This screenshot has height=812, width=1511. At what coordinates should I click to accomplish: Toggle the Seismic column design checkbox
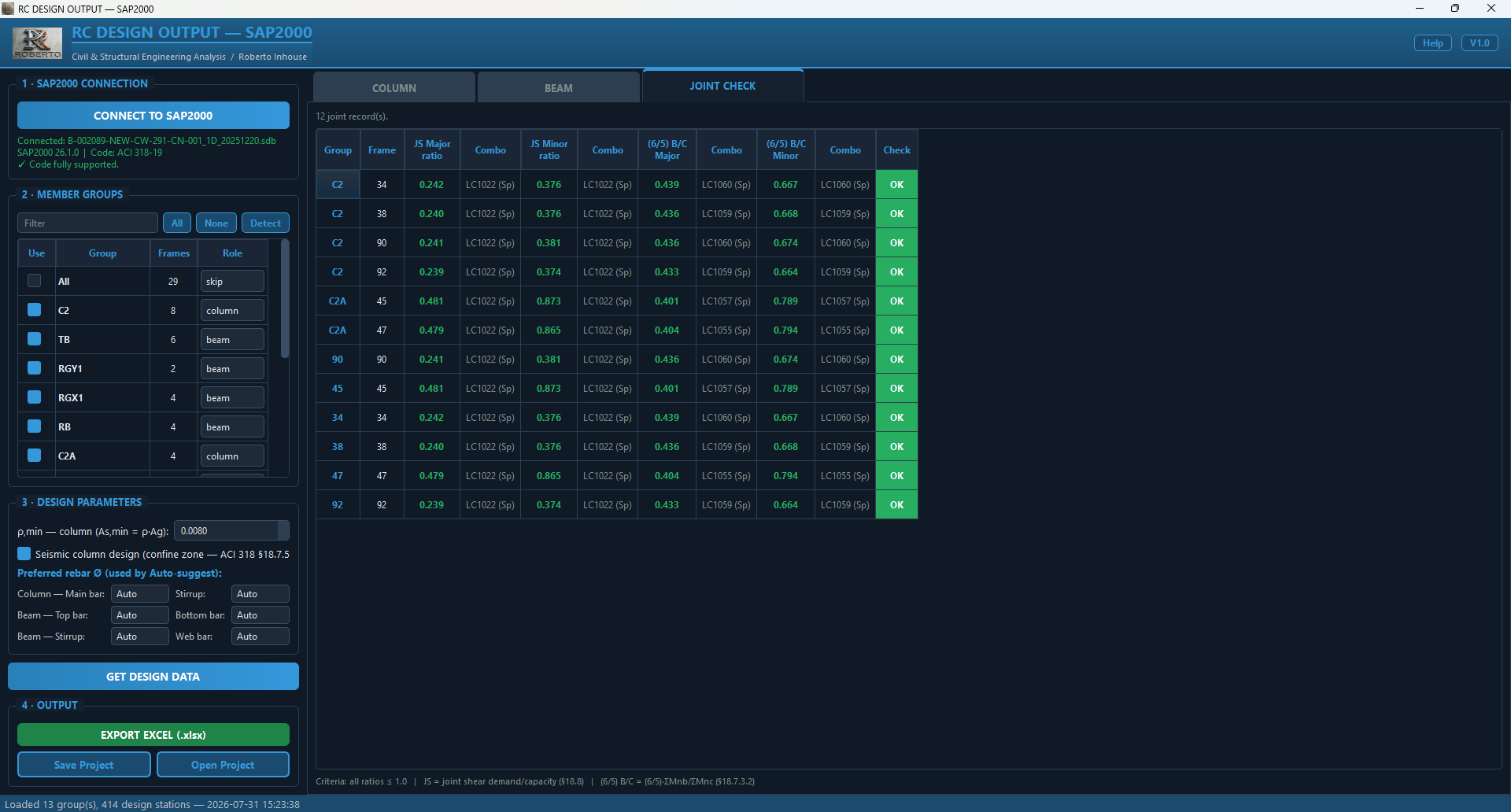click(24, 554)
